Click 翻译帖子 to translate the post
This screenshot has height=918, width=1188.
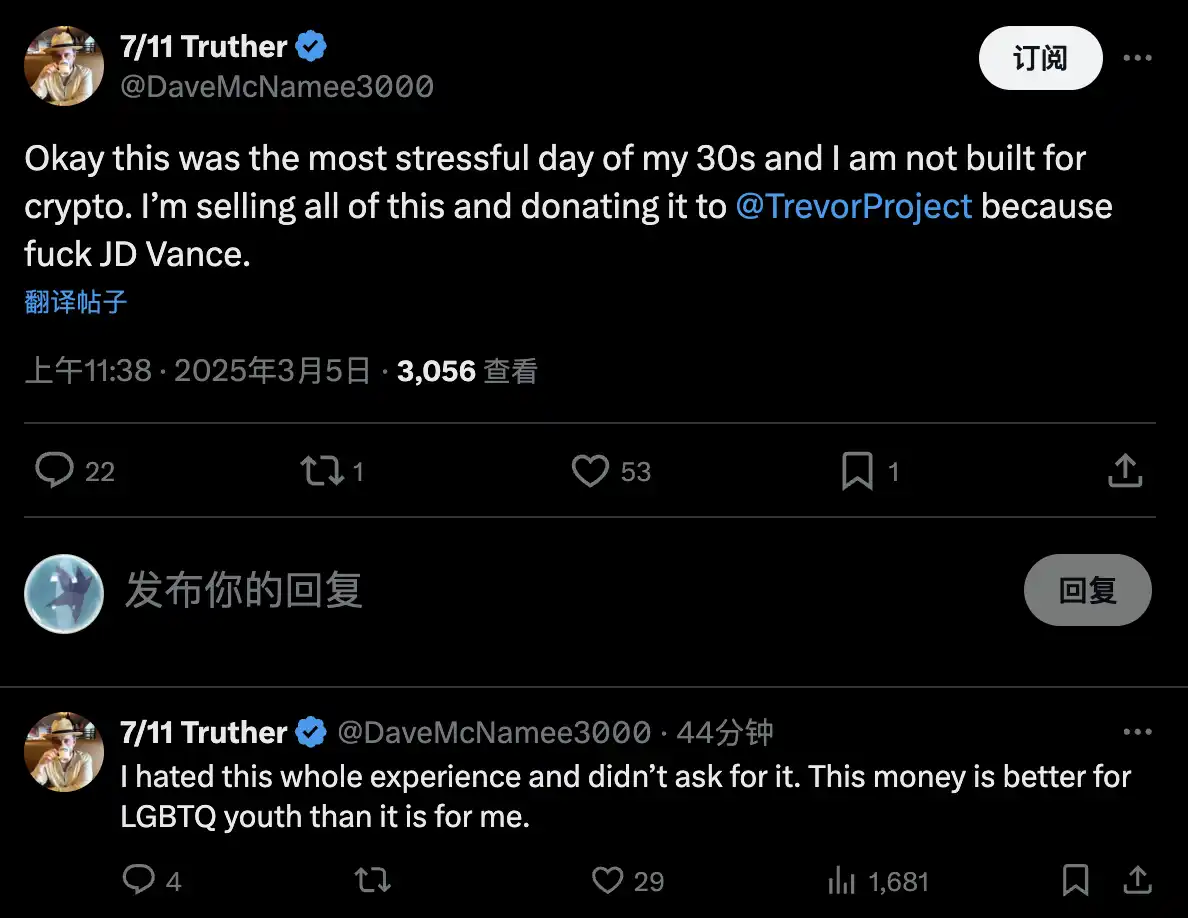76,302
